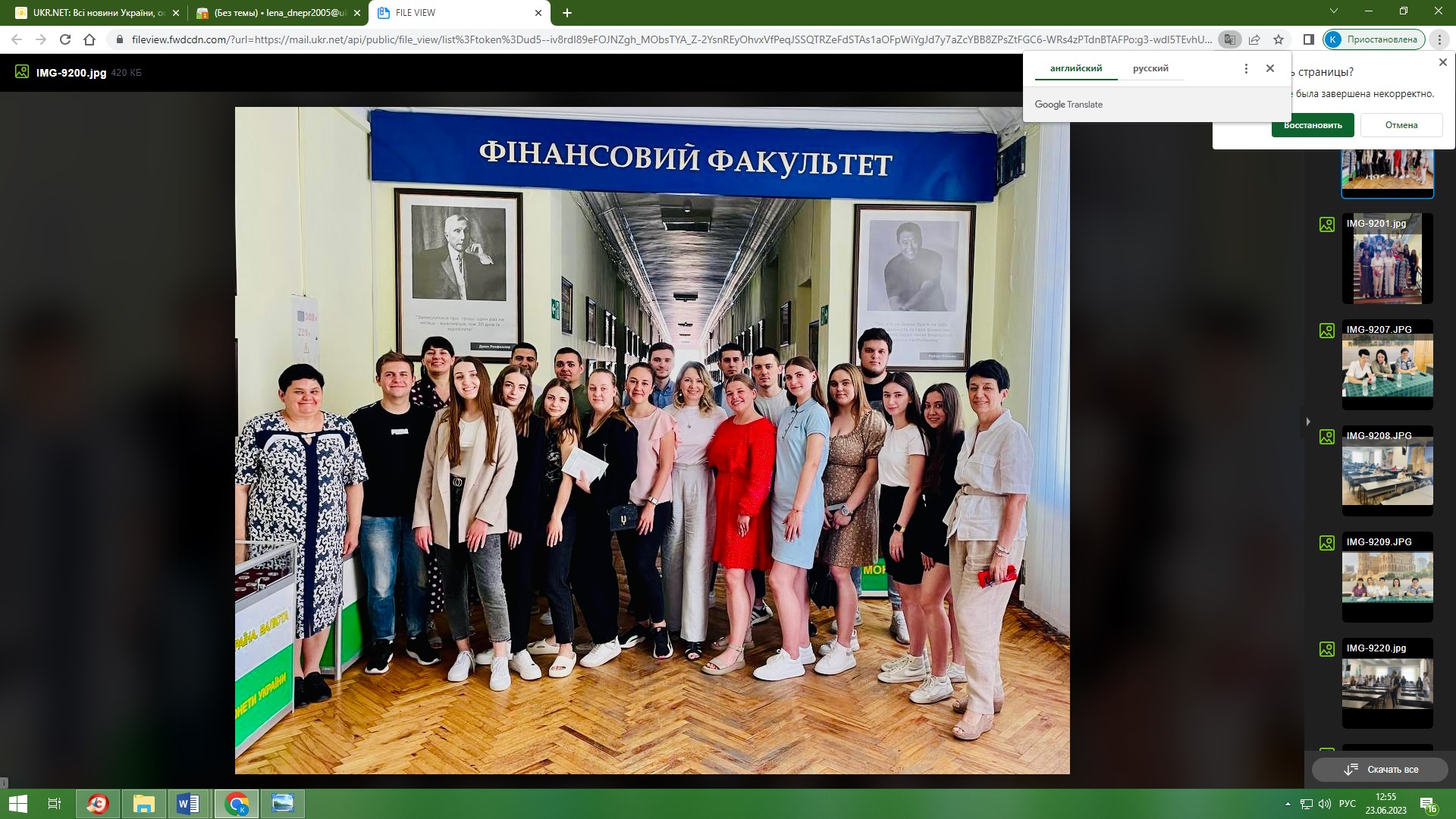Reload the current page
Viewport: 1456px width, 819px height.
point(65,39)
